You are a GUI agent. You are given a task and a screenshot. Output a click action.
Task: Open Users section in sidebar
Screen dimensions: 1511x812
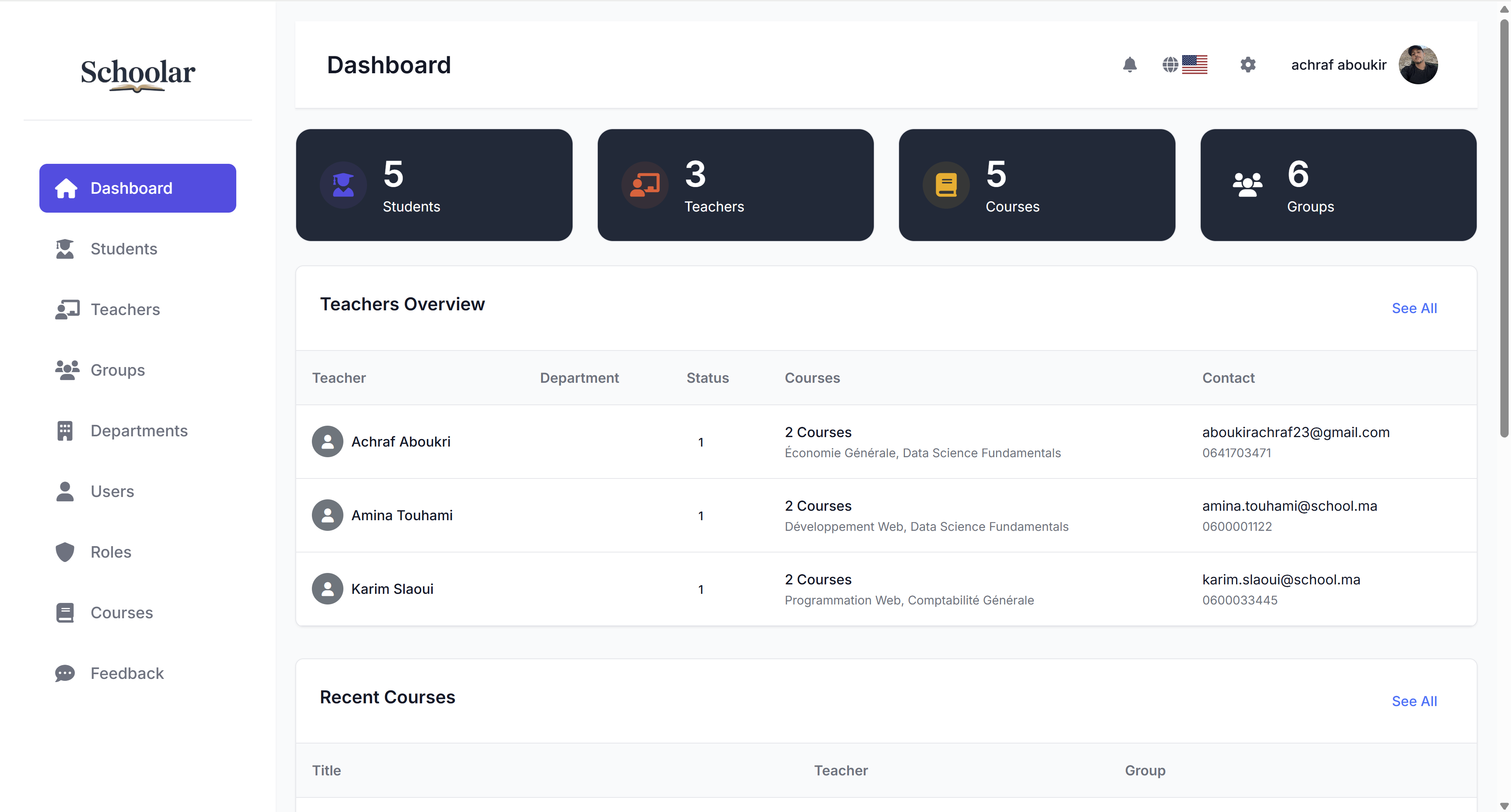click(x=138, y=491)
